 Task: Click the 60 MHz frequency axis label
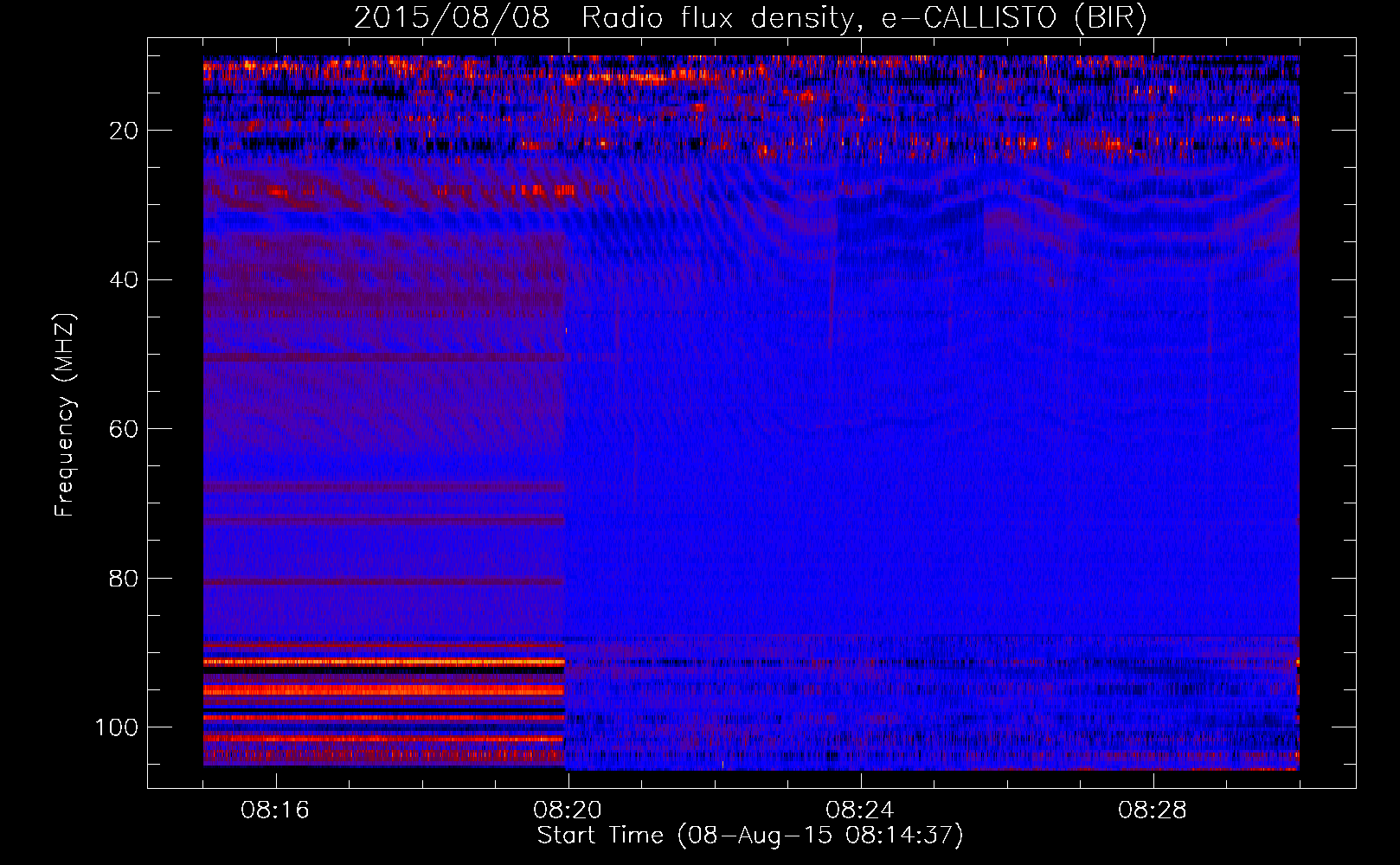[x=124, y=429]
